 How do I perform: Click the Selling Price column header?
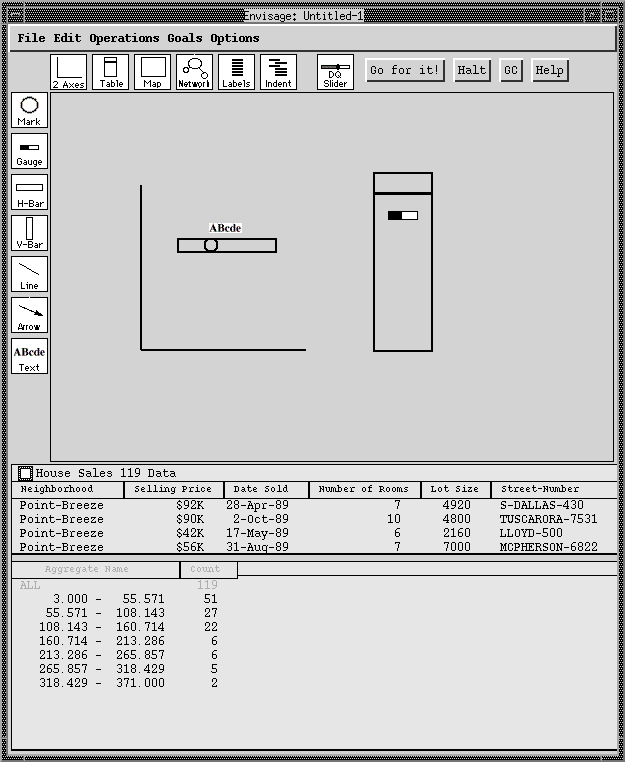point(173,489)
